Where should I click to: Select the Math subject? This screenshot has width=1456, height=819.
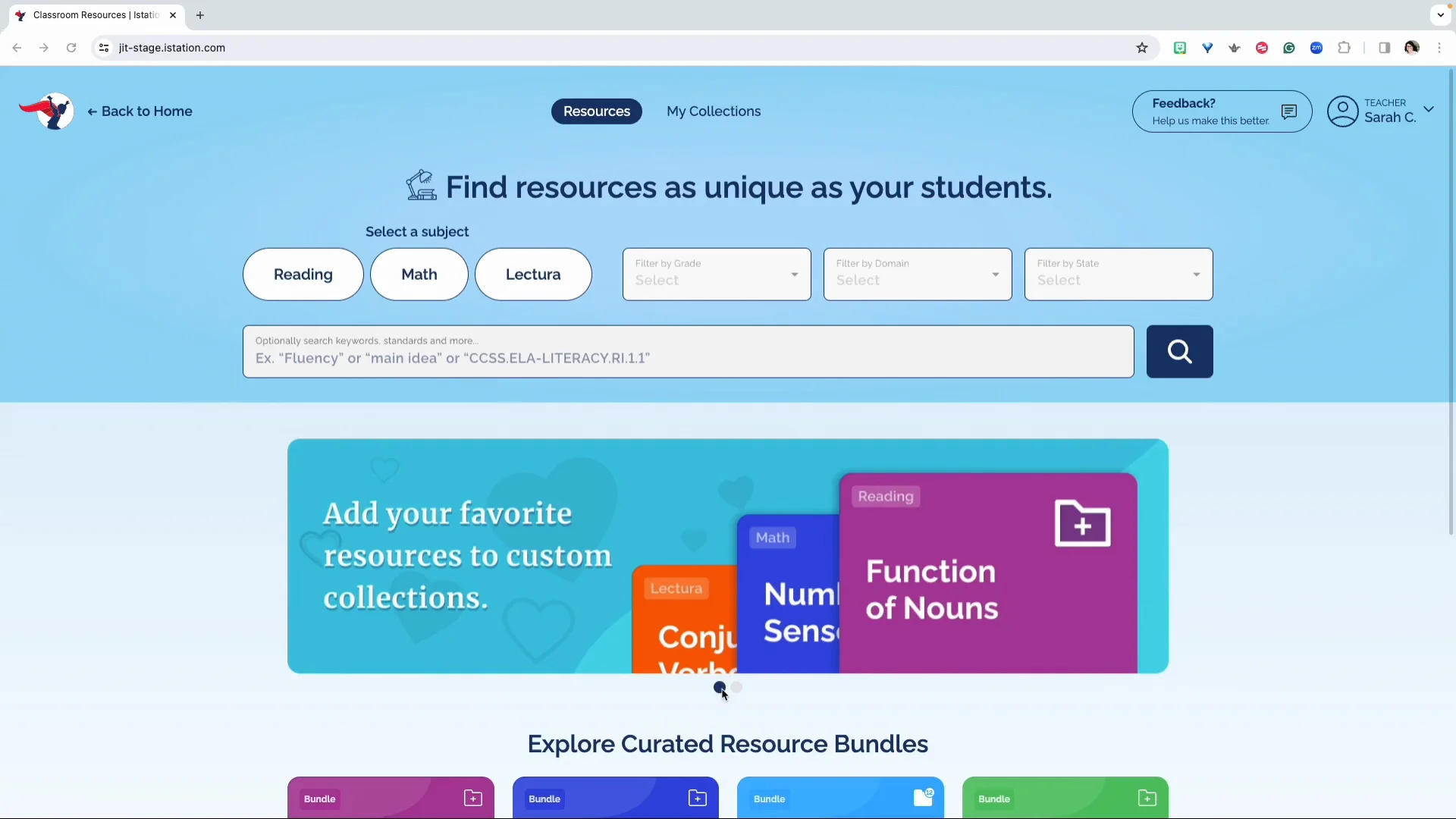419,275
